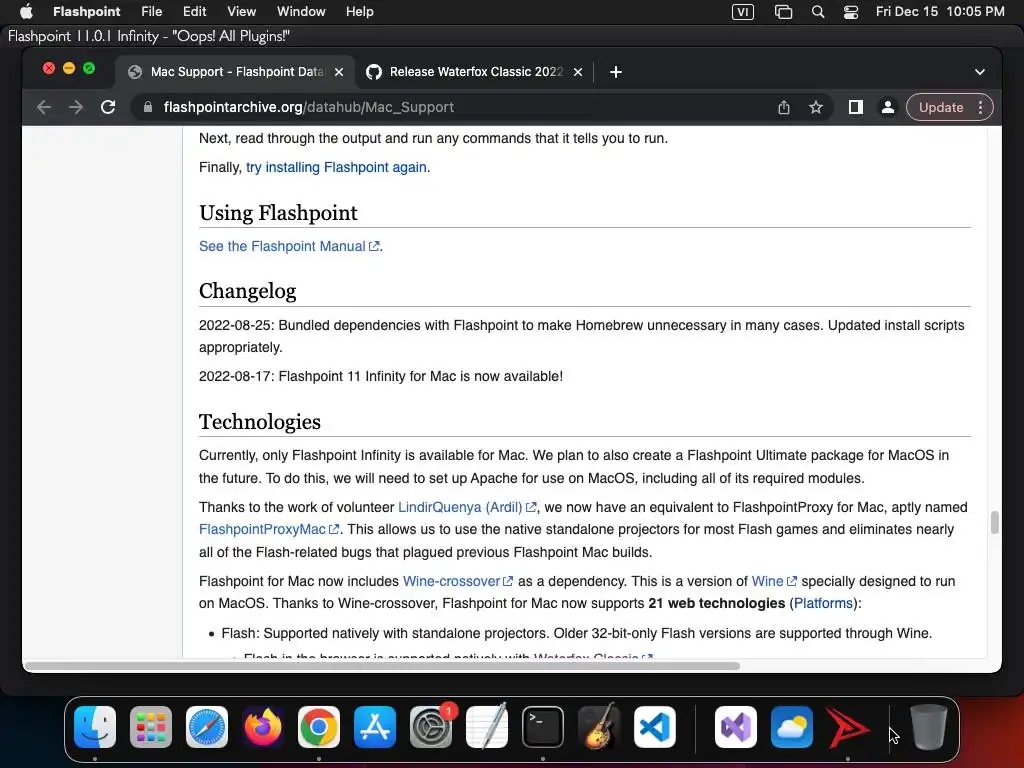This screenshot has width=1024, height=768.
Task: Open Terminal from the dock
Action: (x=543, y=727)
